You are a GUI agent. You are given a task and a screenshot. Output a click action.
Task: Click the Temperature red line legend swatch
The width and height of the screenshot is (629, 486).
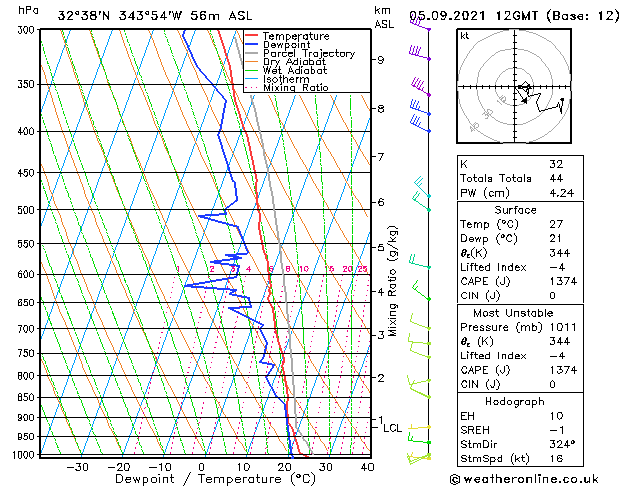[x=251, y=36]
